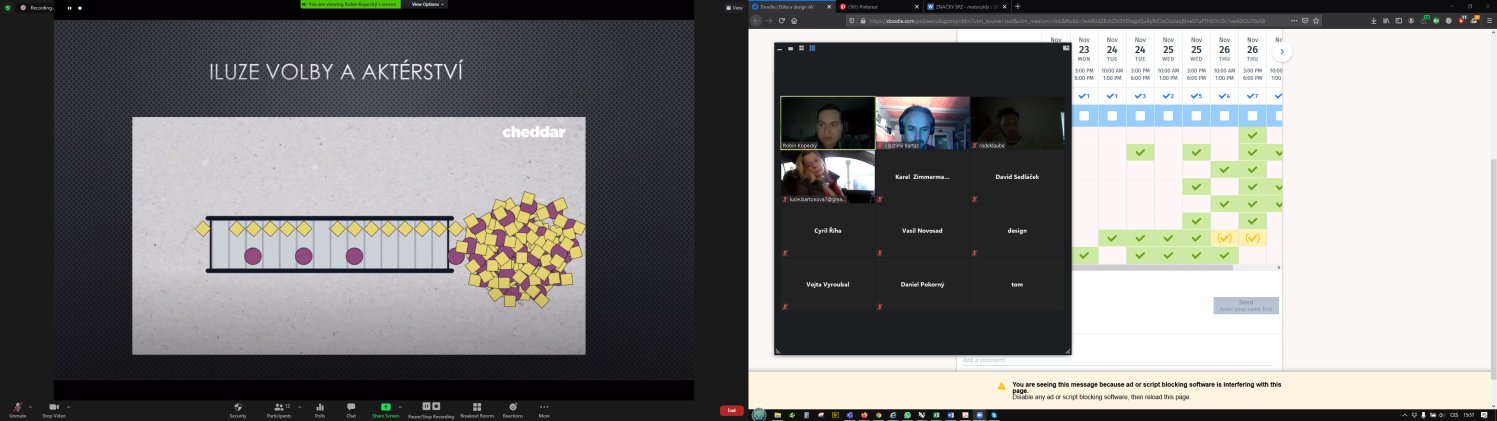The width and height of the screenshot is (1497, 421).
Task: Open the Reactions menu
Action: [513, 407]
